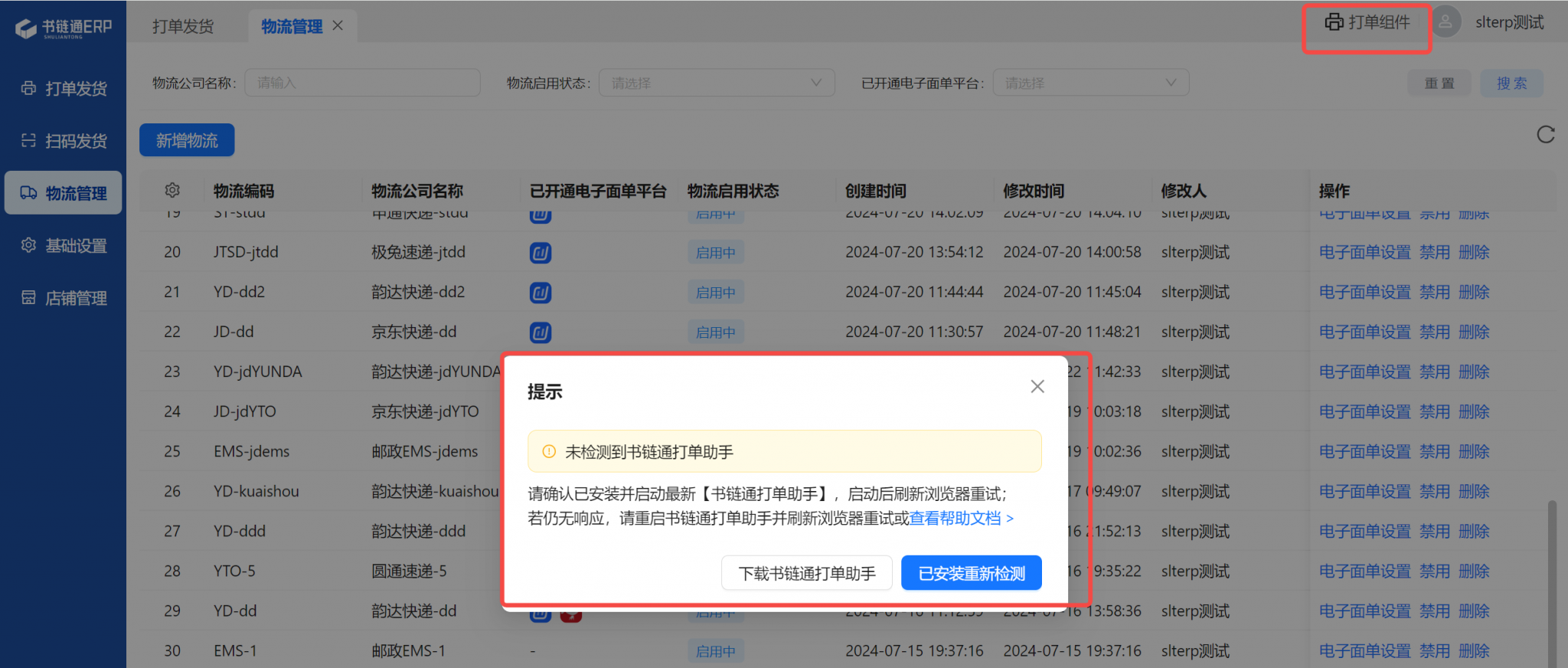Click 删除 for row EMS-jdems

1474,451
